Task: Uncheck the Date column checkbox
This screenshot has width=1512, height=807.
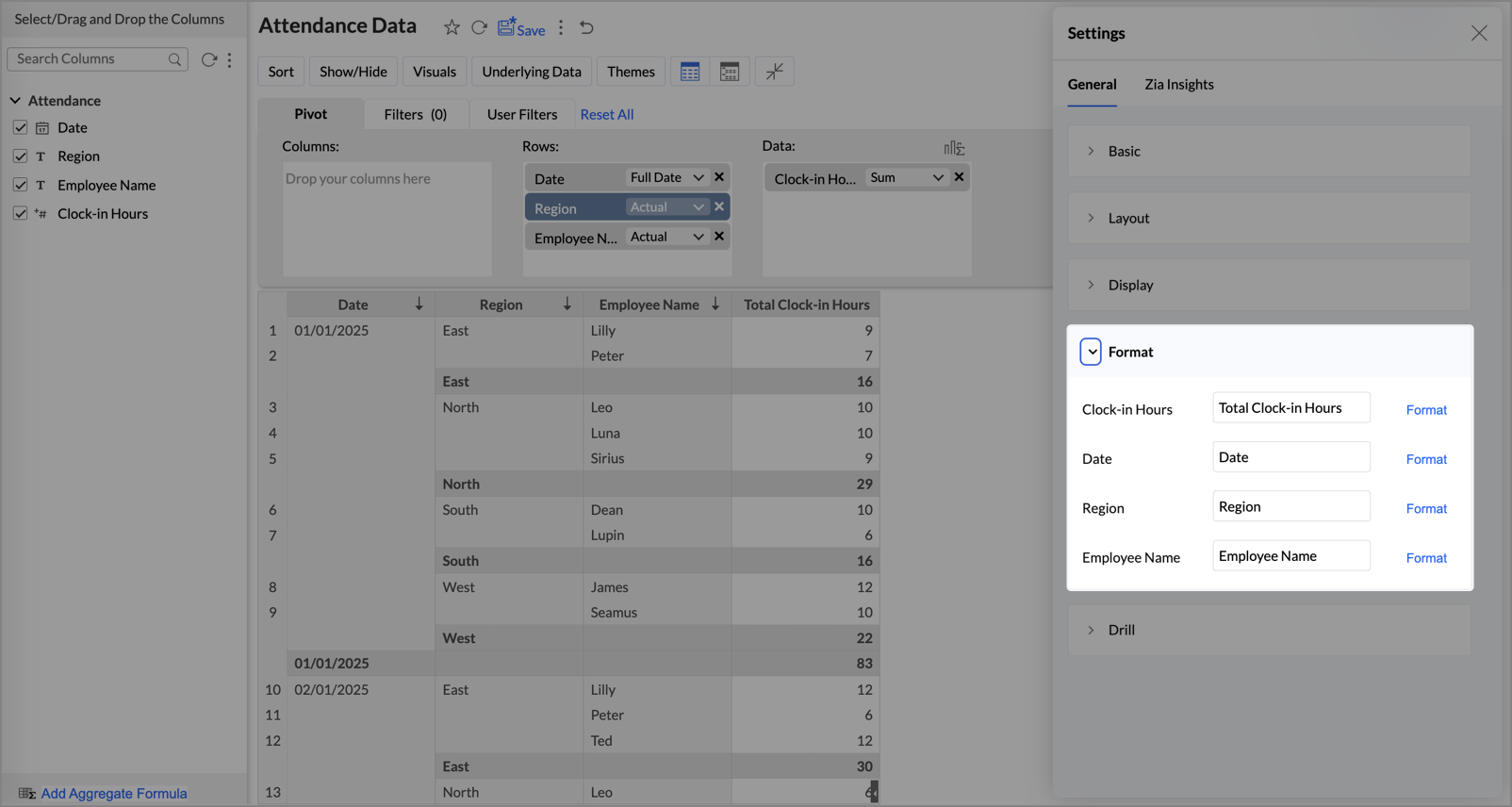Action: pos(20,127)
